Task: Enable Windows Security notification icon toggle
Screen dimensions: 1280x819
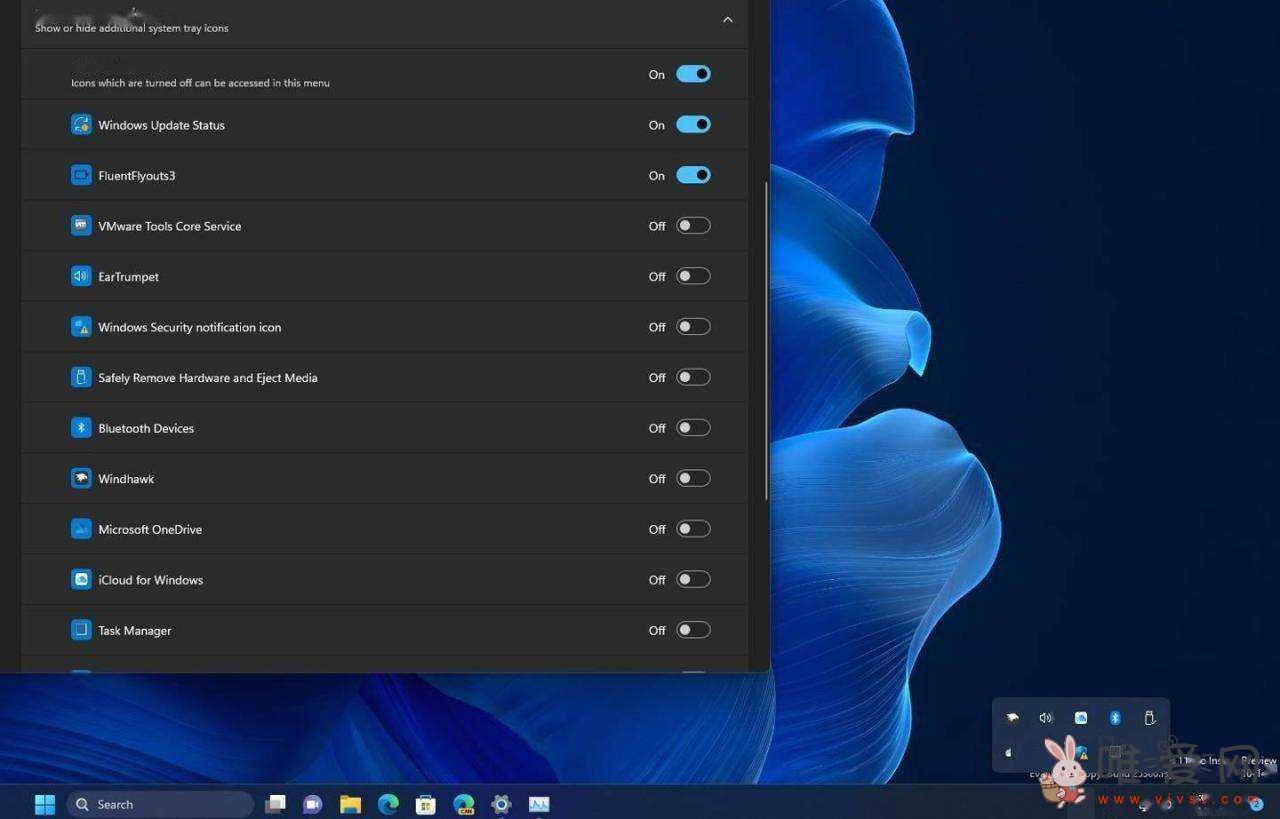Action: click(x=693, y=326)
